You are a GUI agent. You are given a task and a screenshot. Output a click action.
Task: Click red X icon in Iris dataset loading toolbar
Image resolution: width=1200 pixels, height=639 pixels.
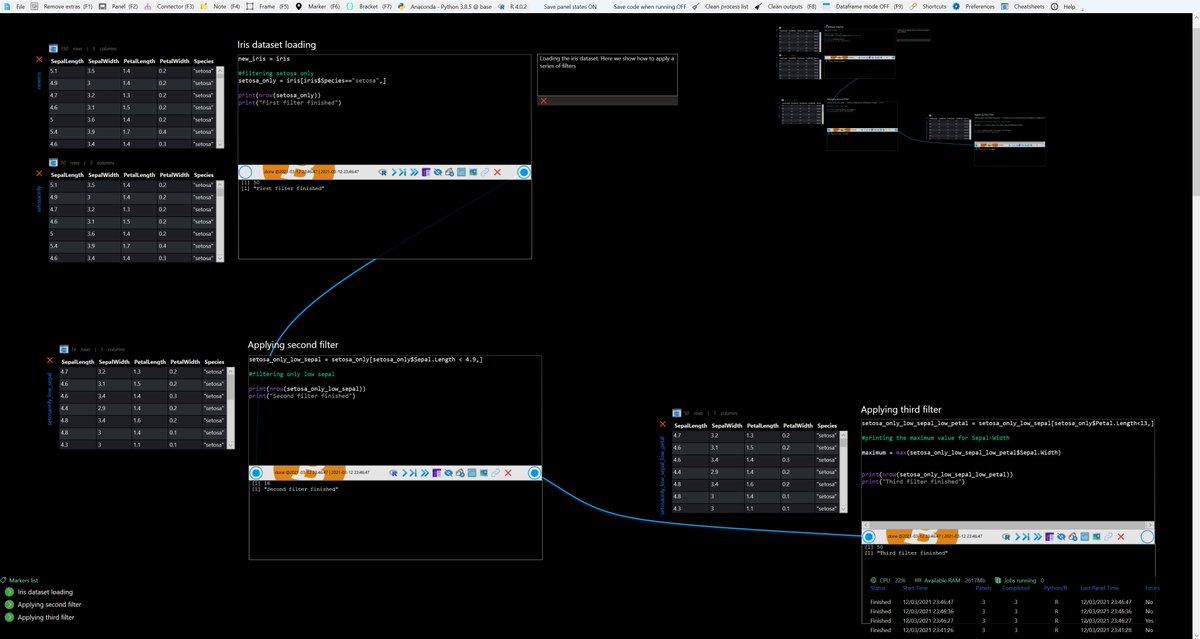[x=497, y=172]
